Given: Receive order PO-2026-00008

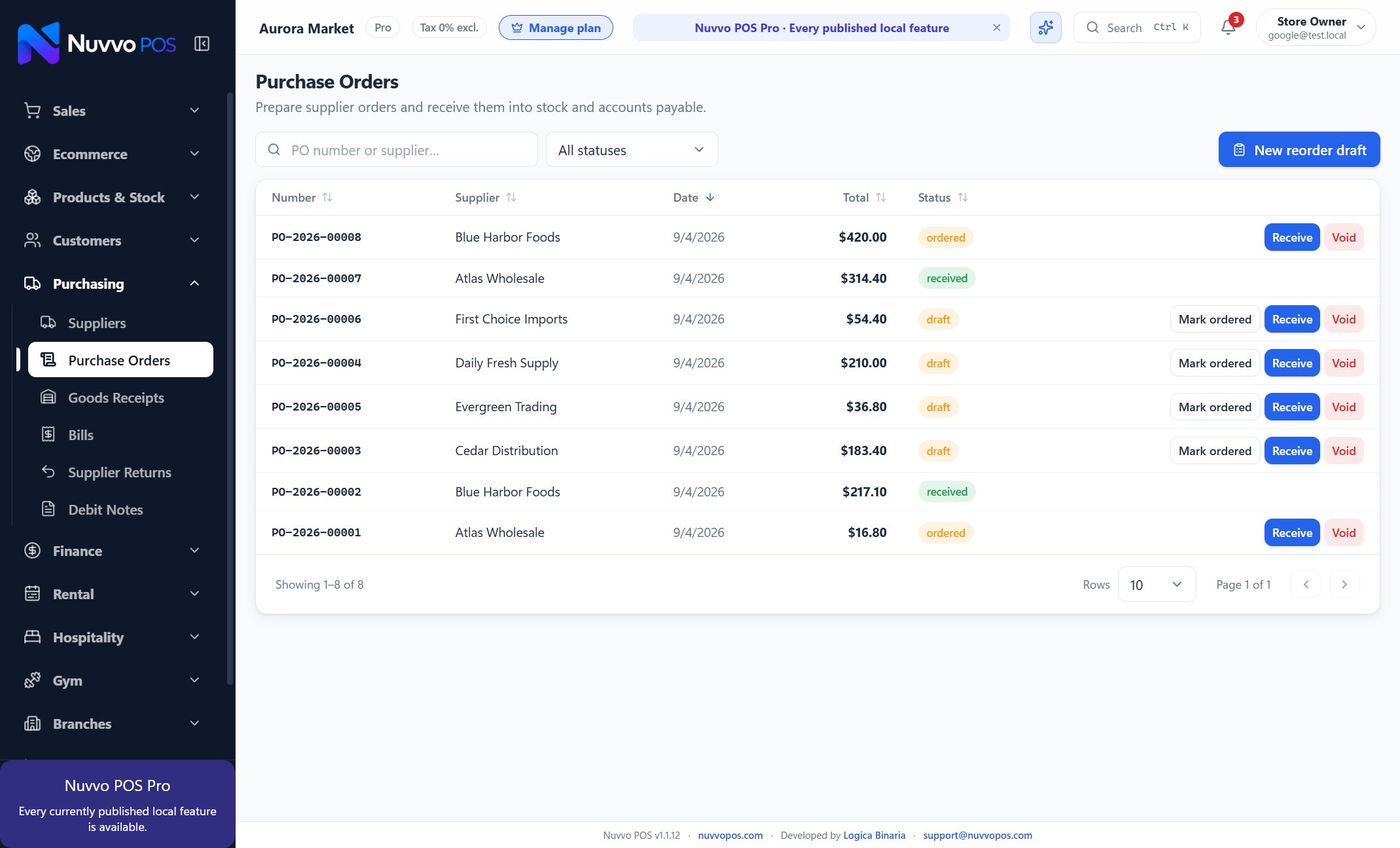Looking at the screenshot, I should (x=1291, y=237).
